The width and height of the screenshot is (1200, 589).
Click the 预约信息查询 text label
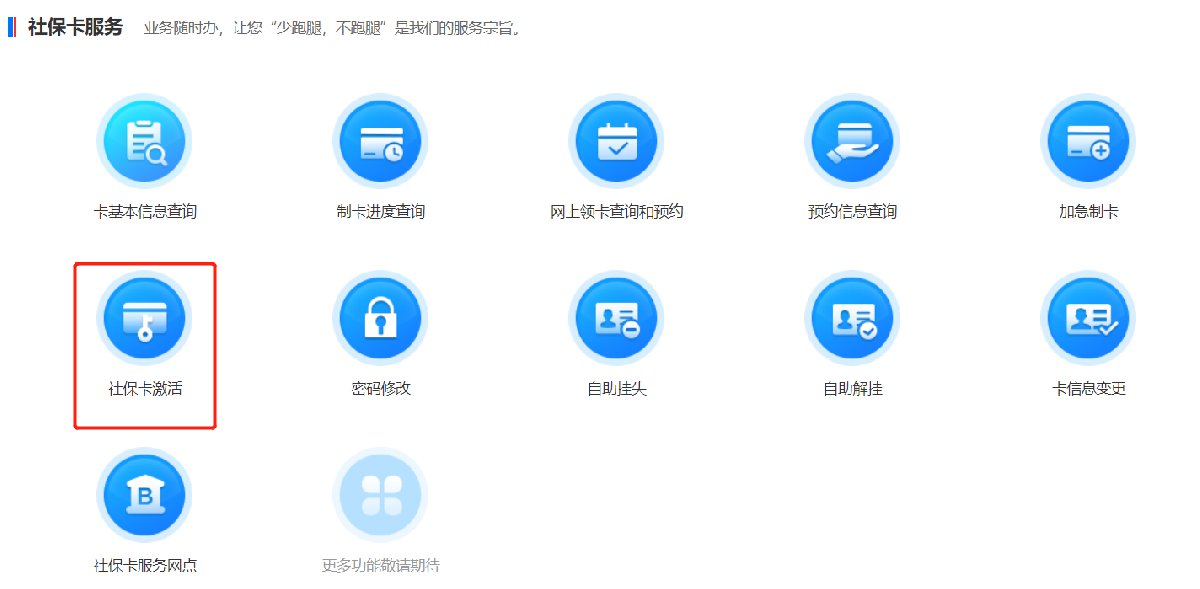coord(853,212)
